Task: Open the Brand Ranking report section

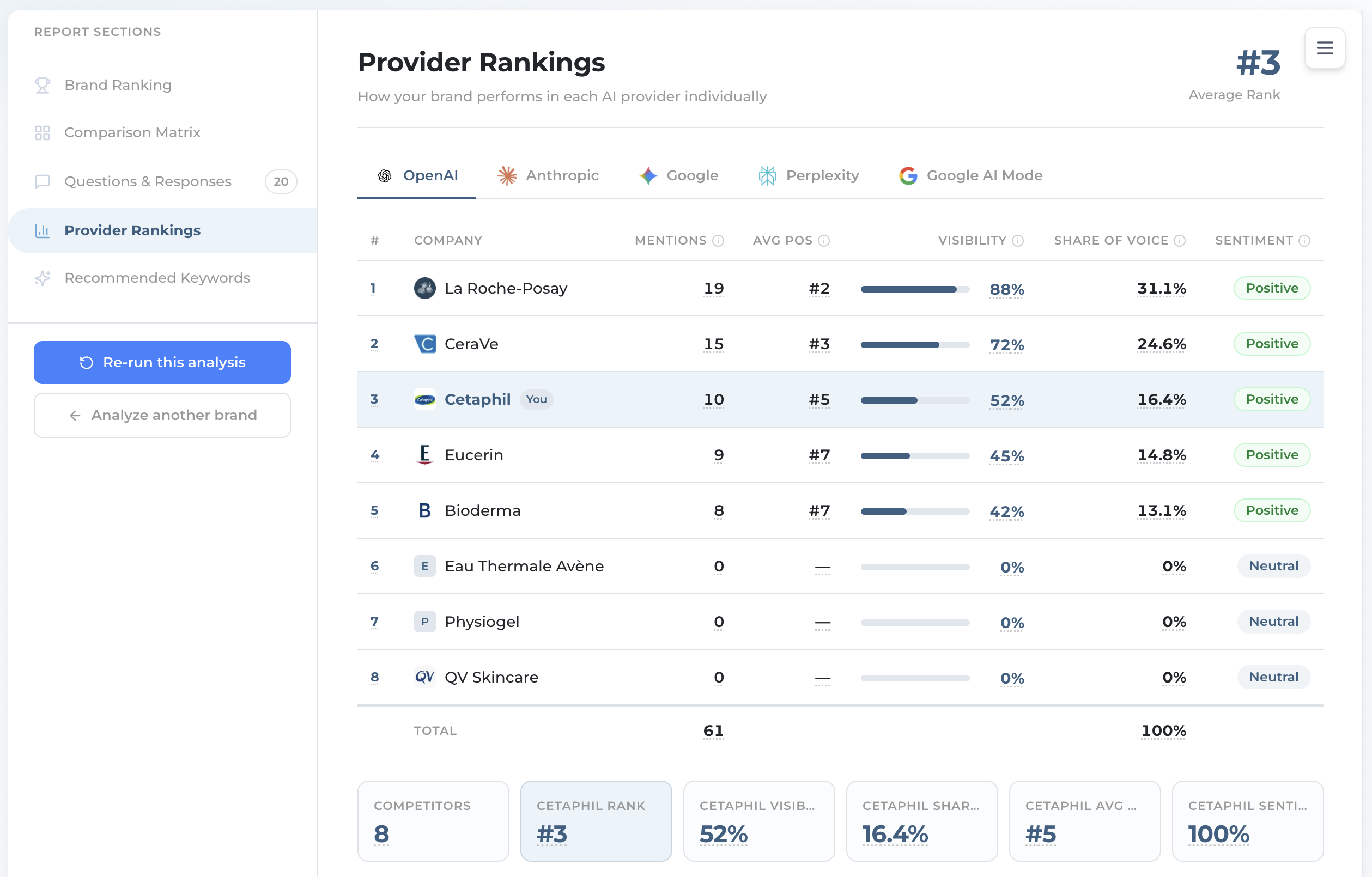Action: (x=162, y=86)
